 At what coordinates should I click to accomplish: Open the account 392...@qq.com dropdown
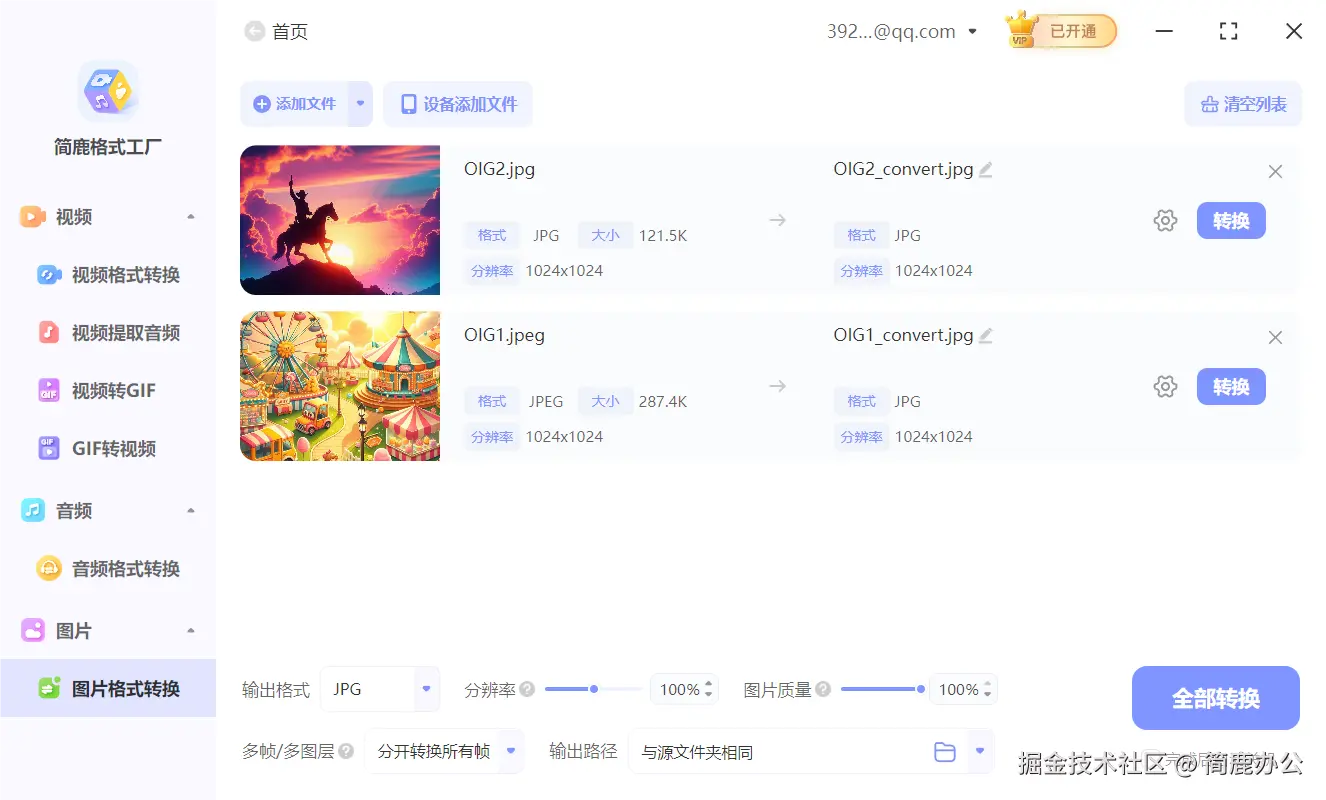tap(974, 32)
